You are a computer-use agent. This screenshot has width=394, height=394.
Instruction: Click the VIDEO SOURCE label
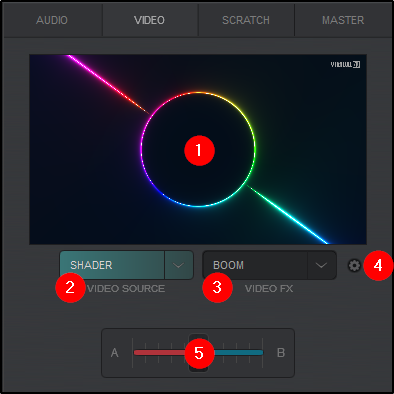126,289
